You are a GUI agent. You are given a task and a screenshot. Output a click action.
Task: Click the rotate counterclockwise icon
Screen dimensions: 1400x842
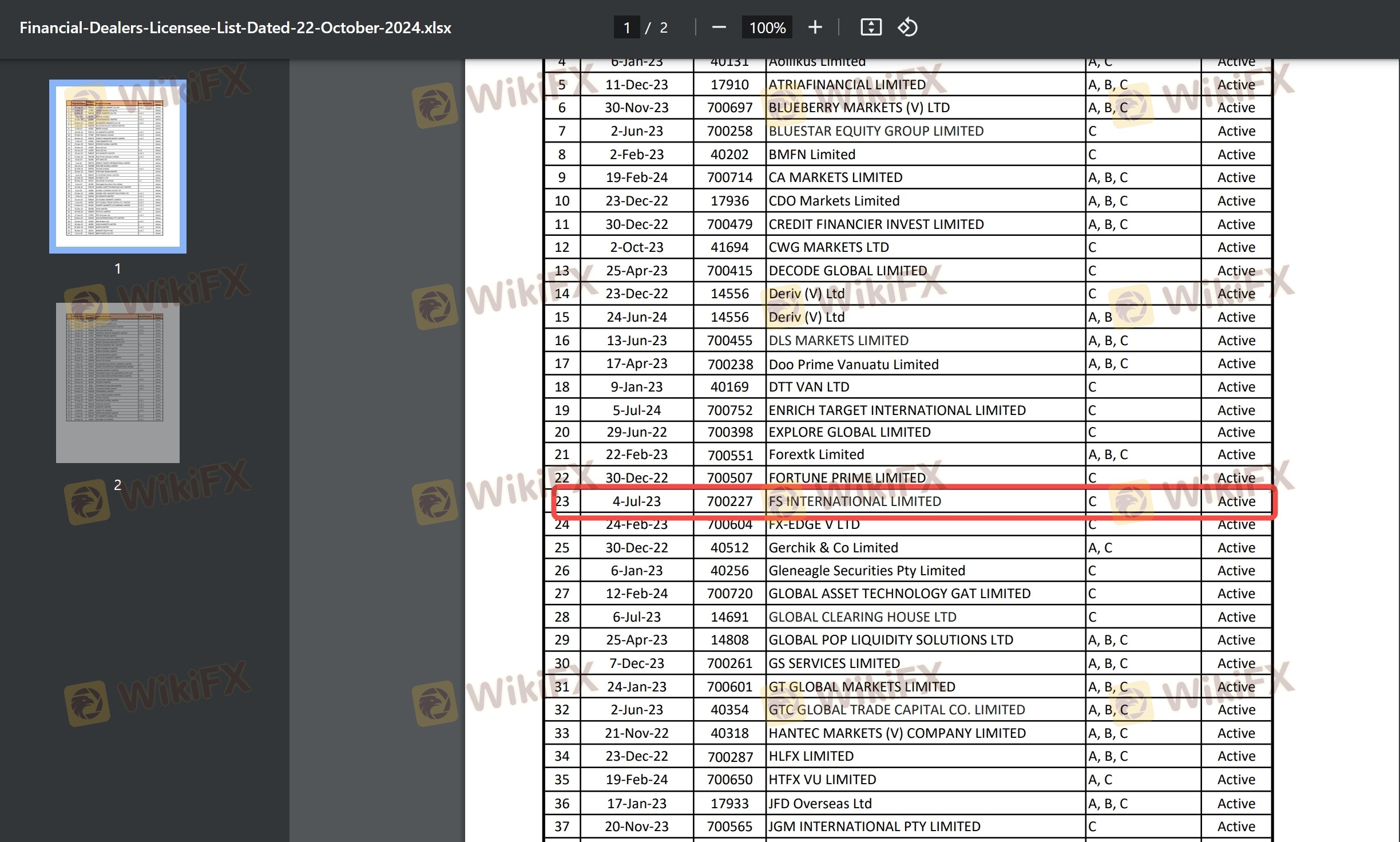907,27
